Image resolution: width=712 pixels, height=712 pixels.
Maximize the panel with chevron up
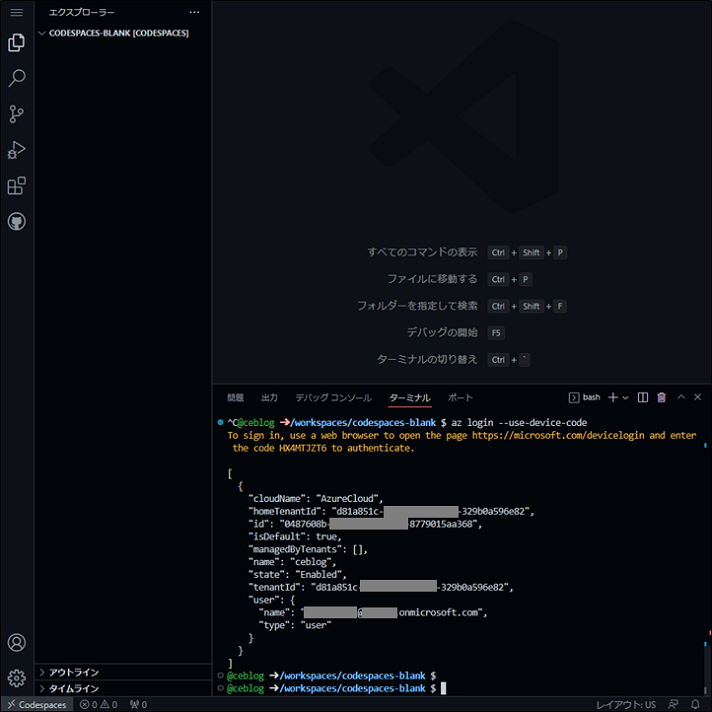click(x=681, y=397)
